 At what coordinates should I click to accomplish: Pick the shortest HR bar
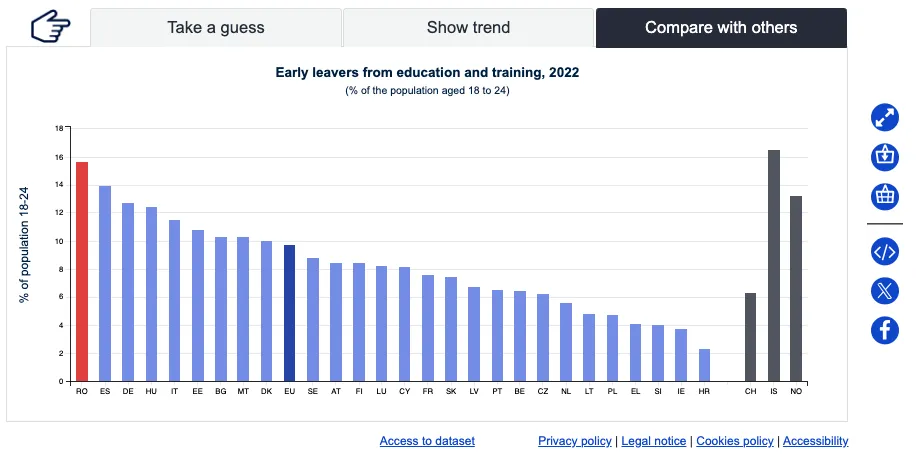click(704, 365)
